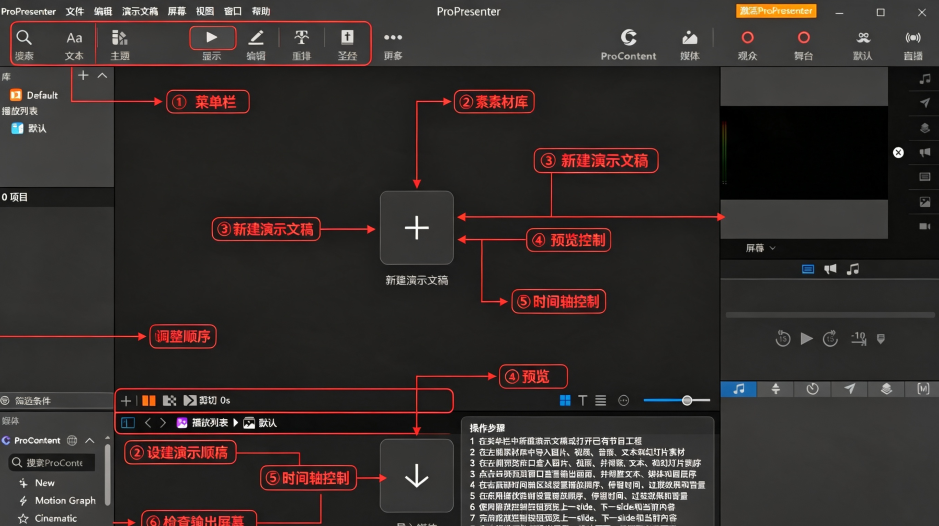Open the 演示文稿 menu
This screenshot has height=526, width=939.
[x=140, y=11]
